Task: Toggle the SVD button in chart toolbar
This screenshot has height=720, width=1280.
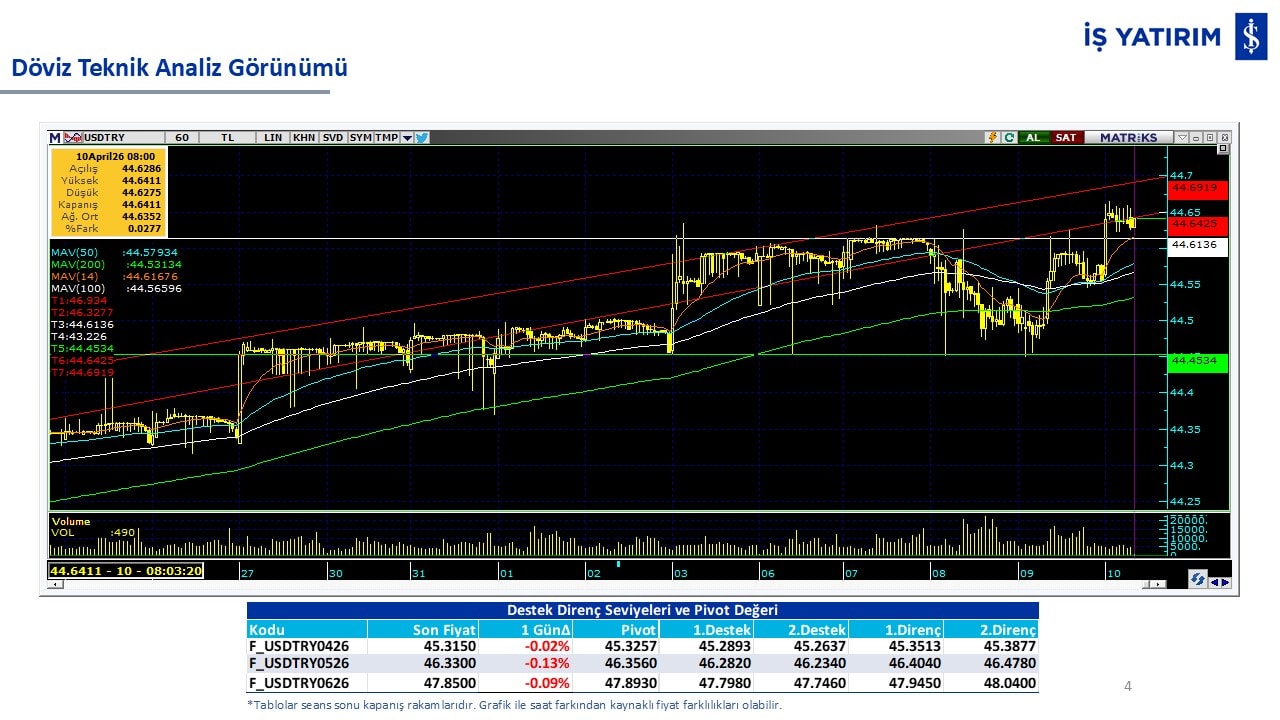Action: pyautogui.click(x=332, y=138)
